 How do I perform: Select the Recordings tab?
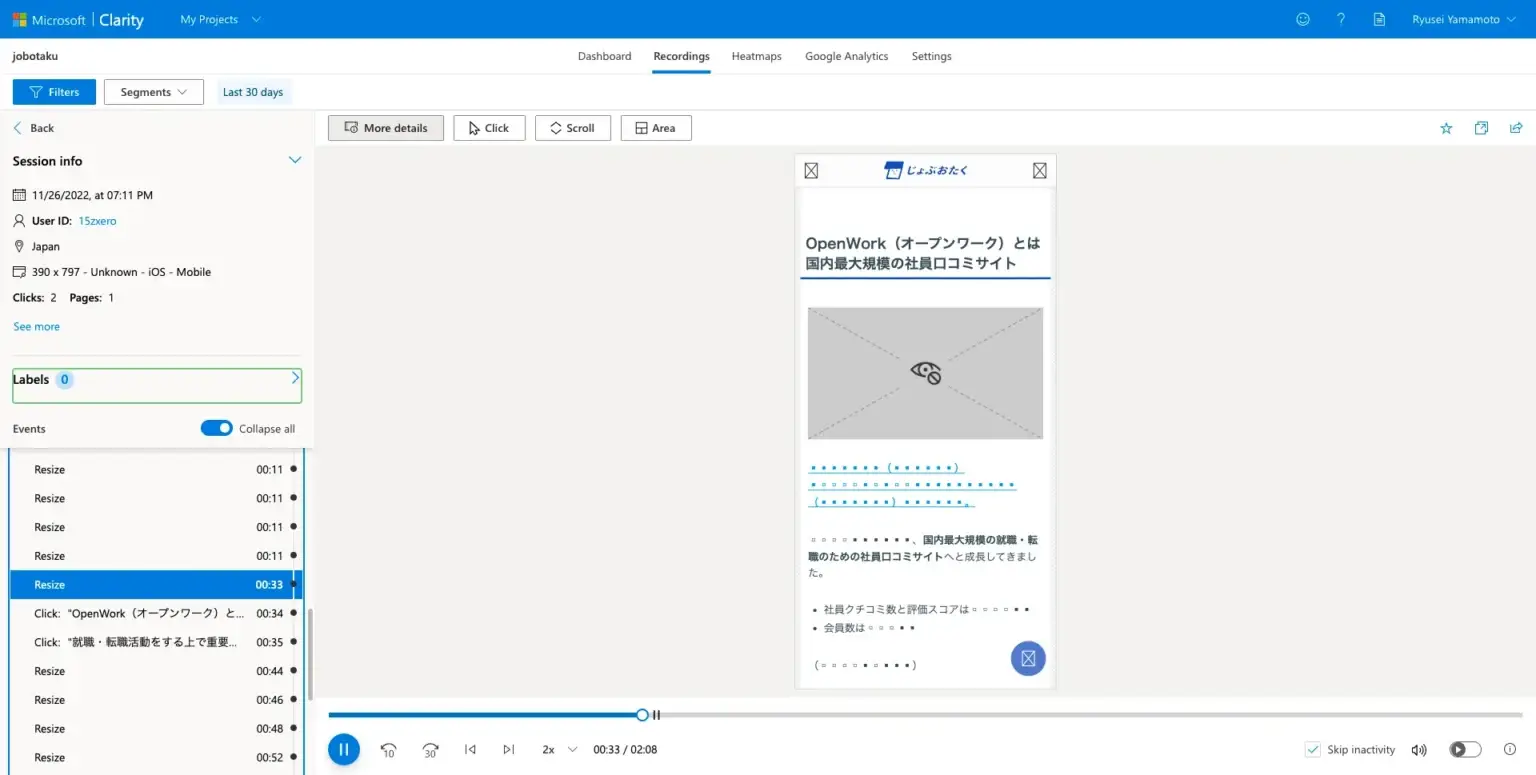point(681,56)
